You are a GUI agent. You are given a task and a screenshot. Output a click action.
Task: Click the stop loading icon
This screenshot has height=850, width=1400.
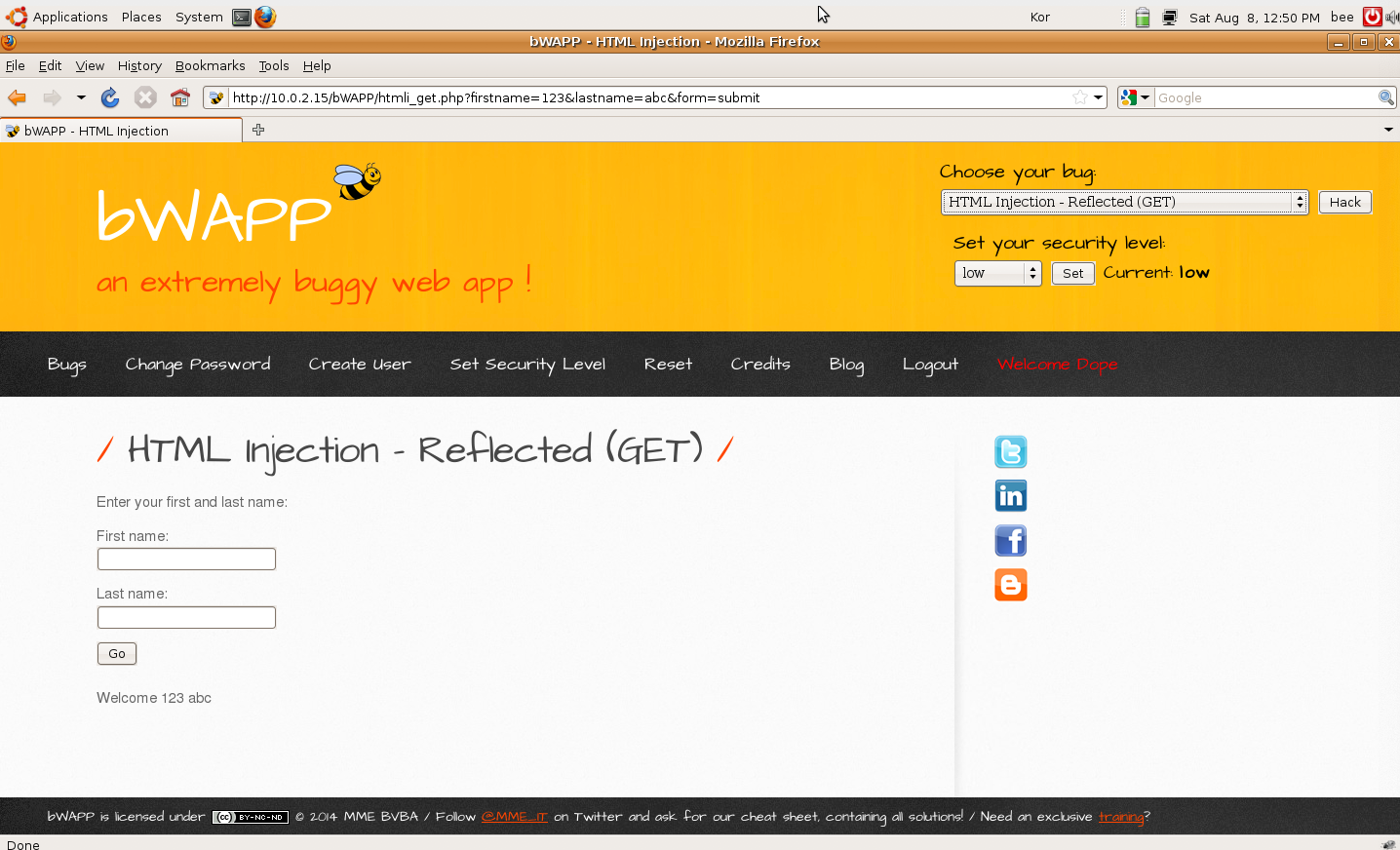click(145, 97)
